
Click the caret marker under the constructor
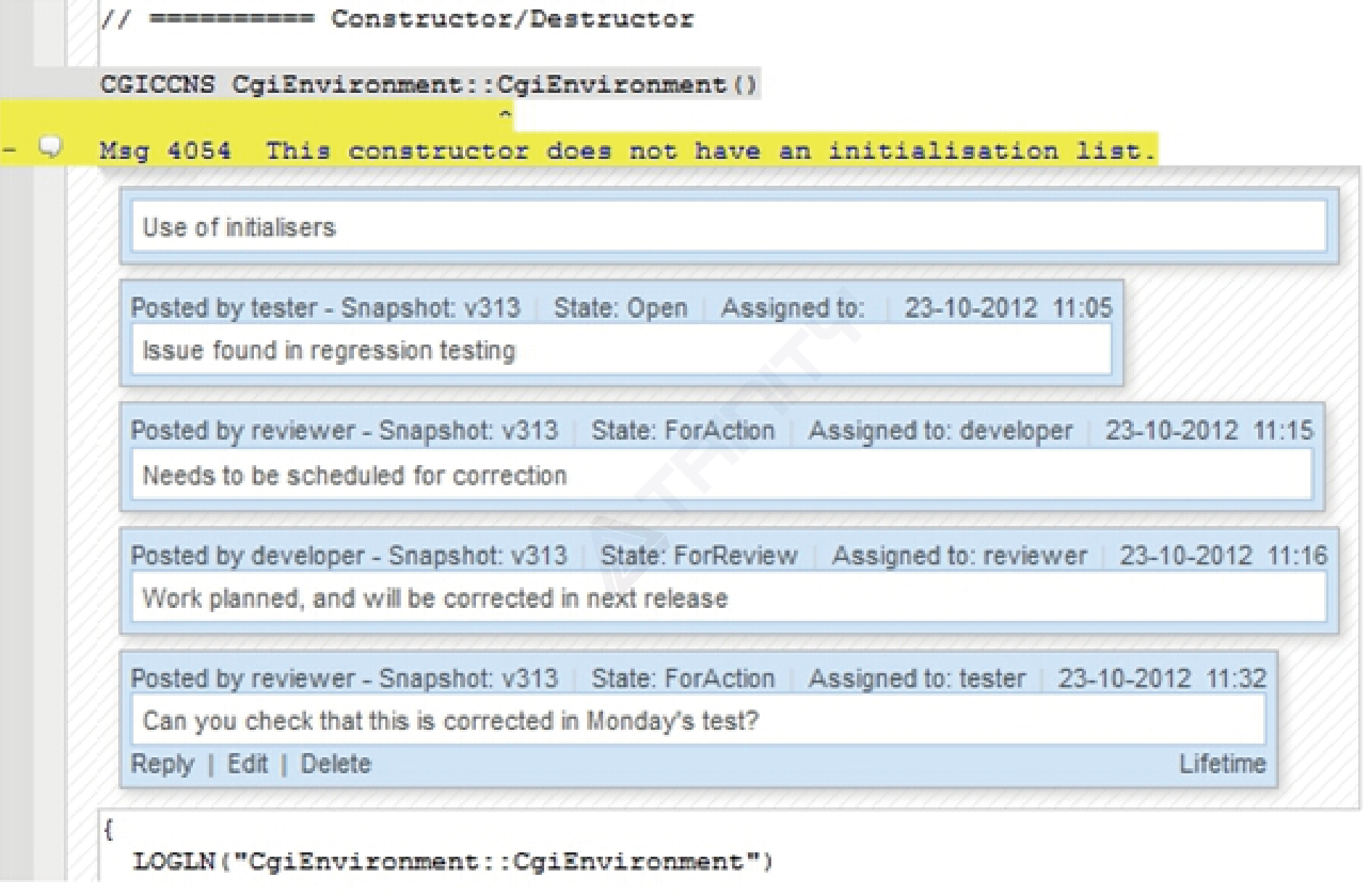[x=505, y=115]
